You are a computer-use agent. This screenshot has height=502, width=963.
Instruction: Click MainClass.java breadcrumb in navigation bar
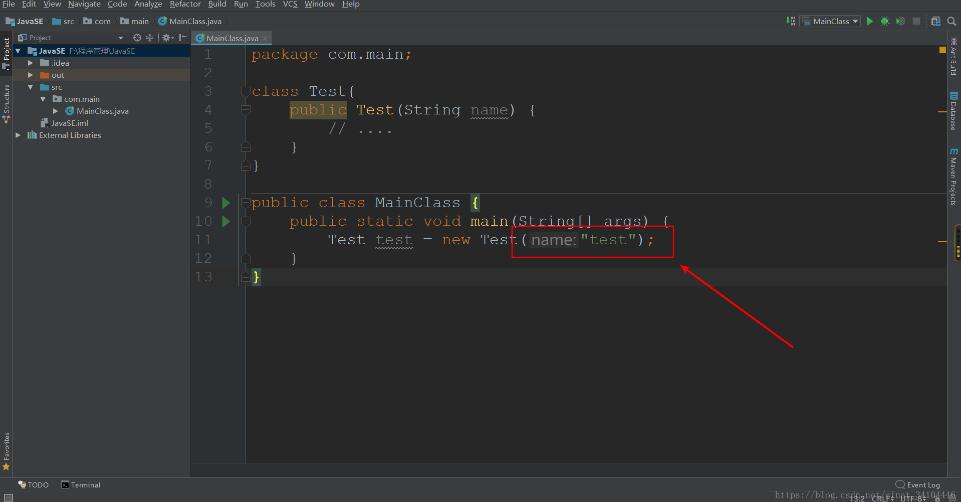coord(190,21)
